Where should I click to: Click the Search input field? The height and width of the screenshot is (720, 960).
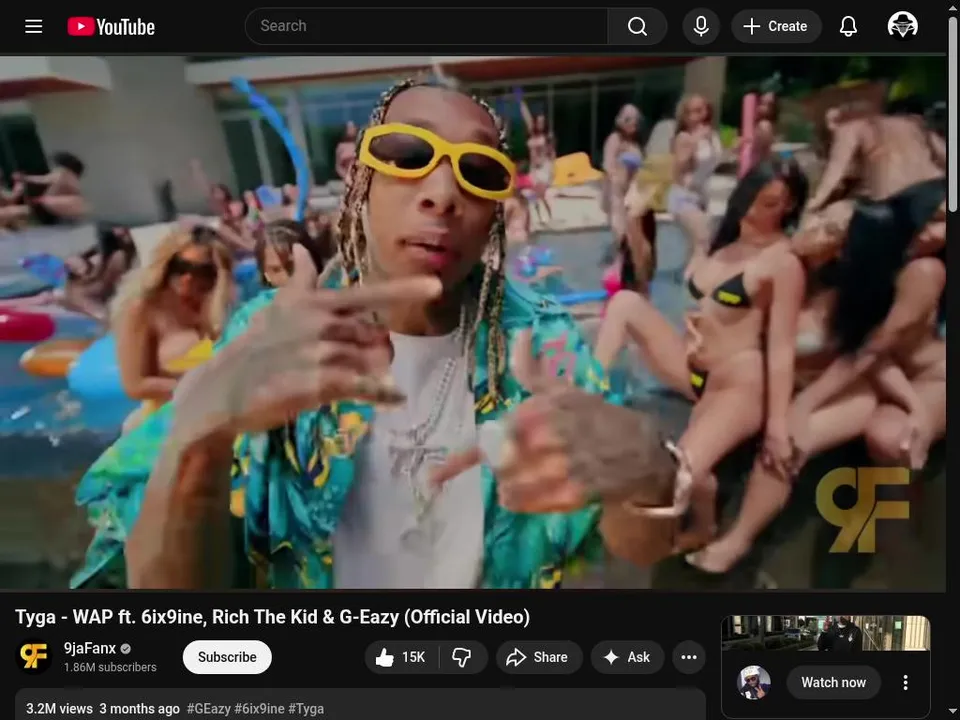tap(426, 26)
